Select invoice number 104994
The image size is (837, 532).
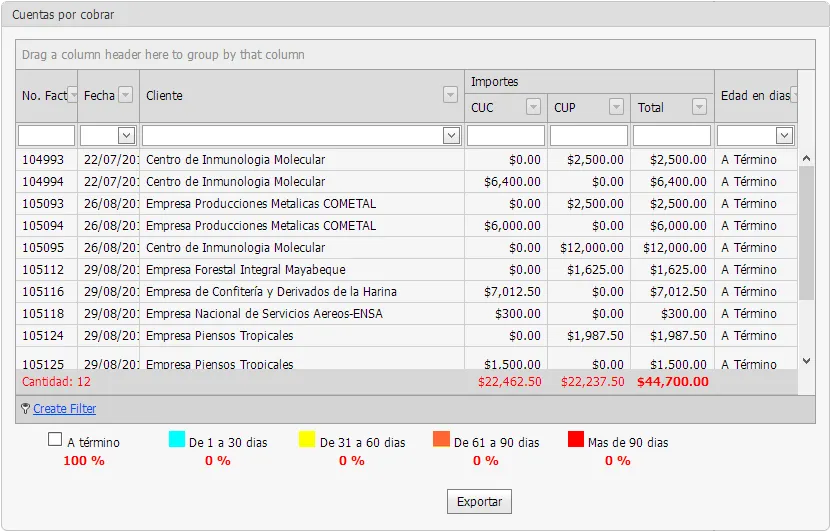click(x=43, y=181)
